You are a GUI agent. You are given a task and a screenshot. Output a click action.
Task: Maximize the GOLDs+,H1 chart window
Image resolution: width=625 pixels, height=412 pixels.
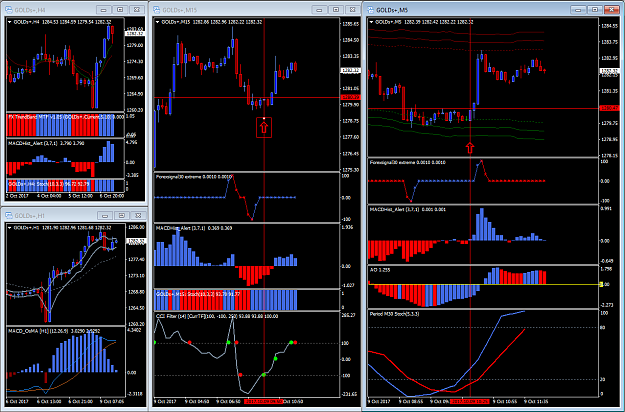tap(122, 216)
